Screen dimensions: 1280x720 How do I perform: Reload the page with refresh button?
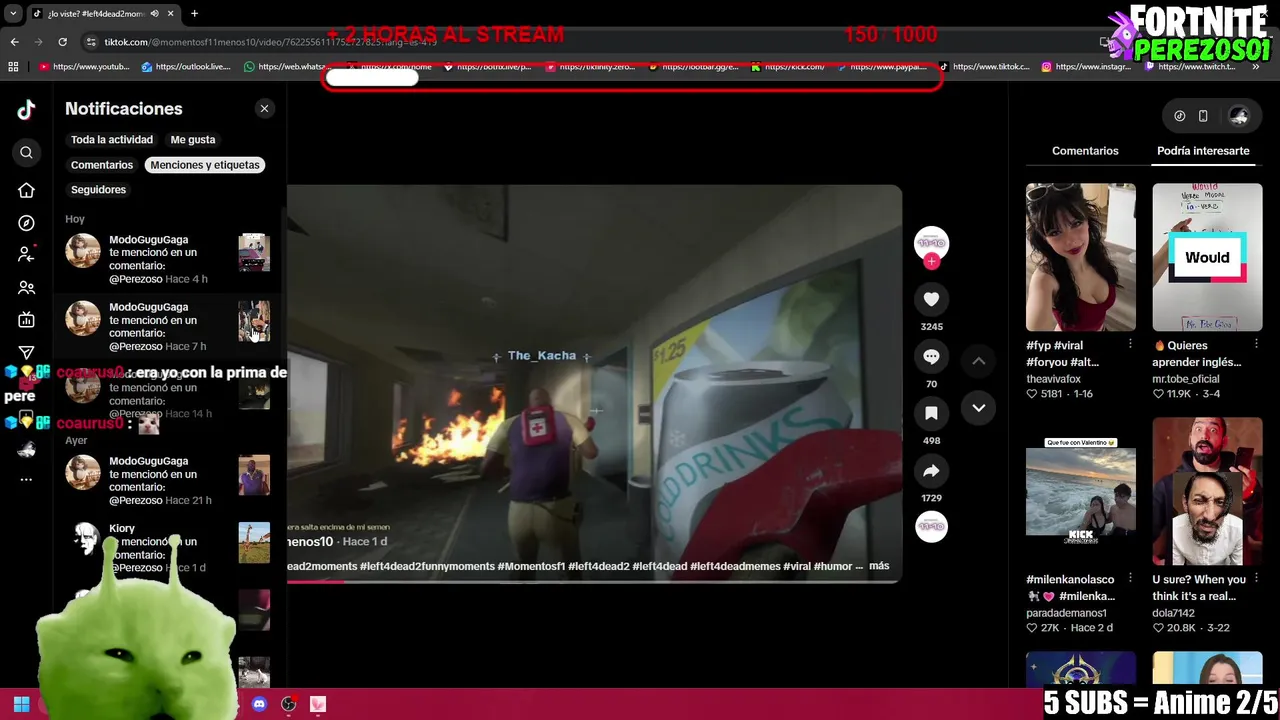[x=62, y=42]
